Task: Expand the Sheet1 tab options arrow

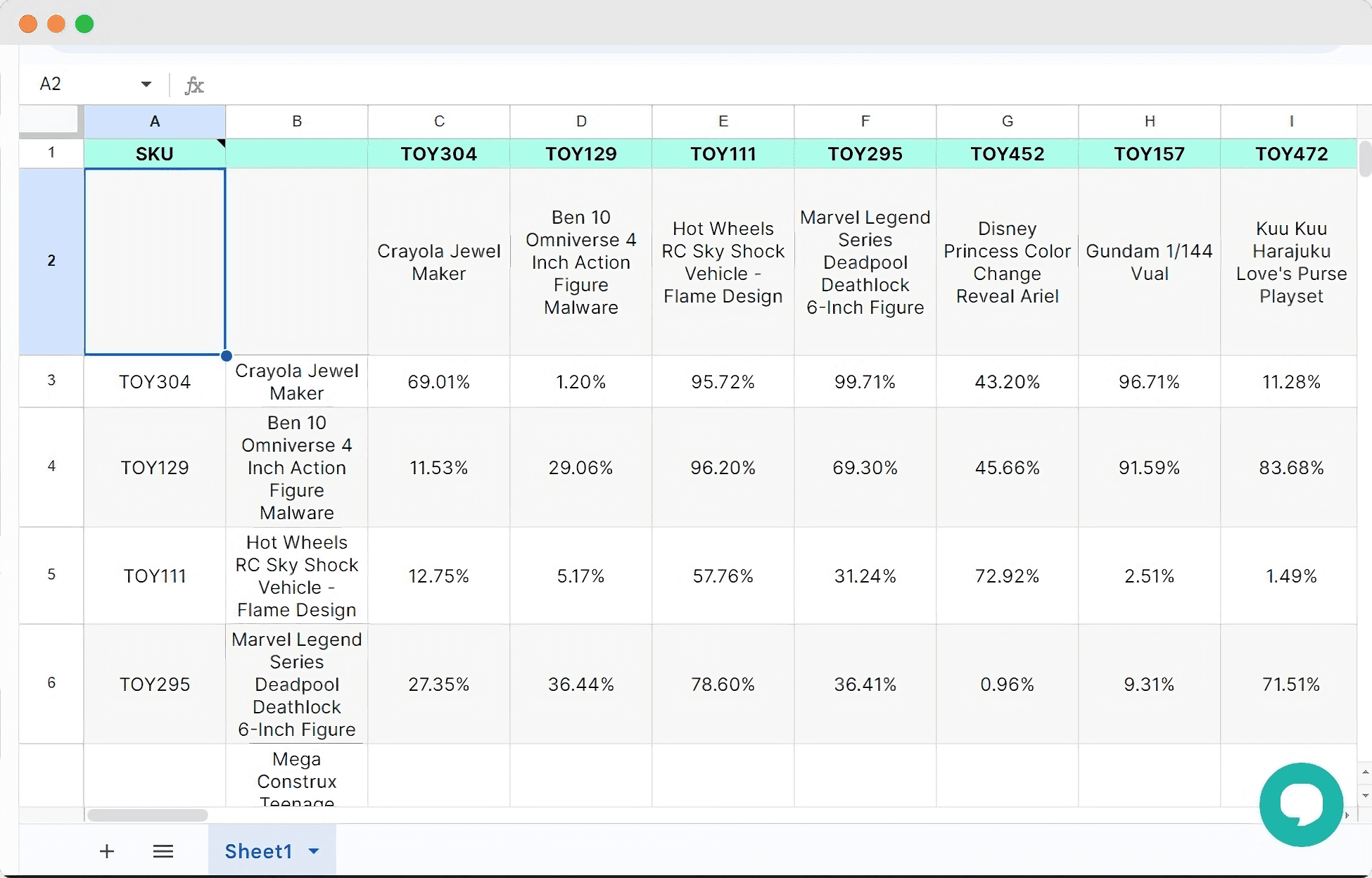Action: pyautogui.click(x=314, y=851)
